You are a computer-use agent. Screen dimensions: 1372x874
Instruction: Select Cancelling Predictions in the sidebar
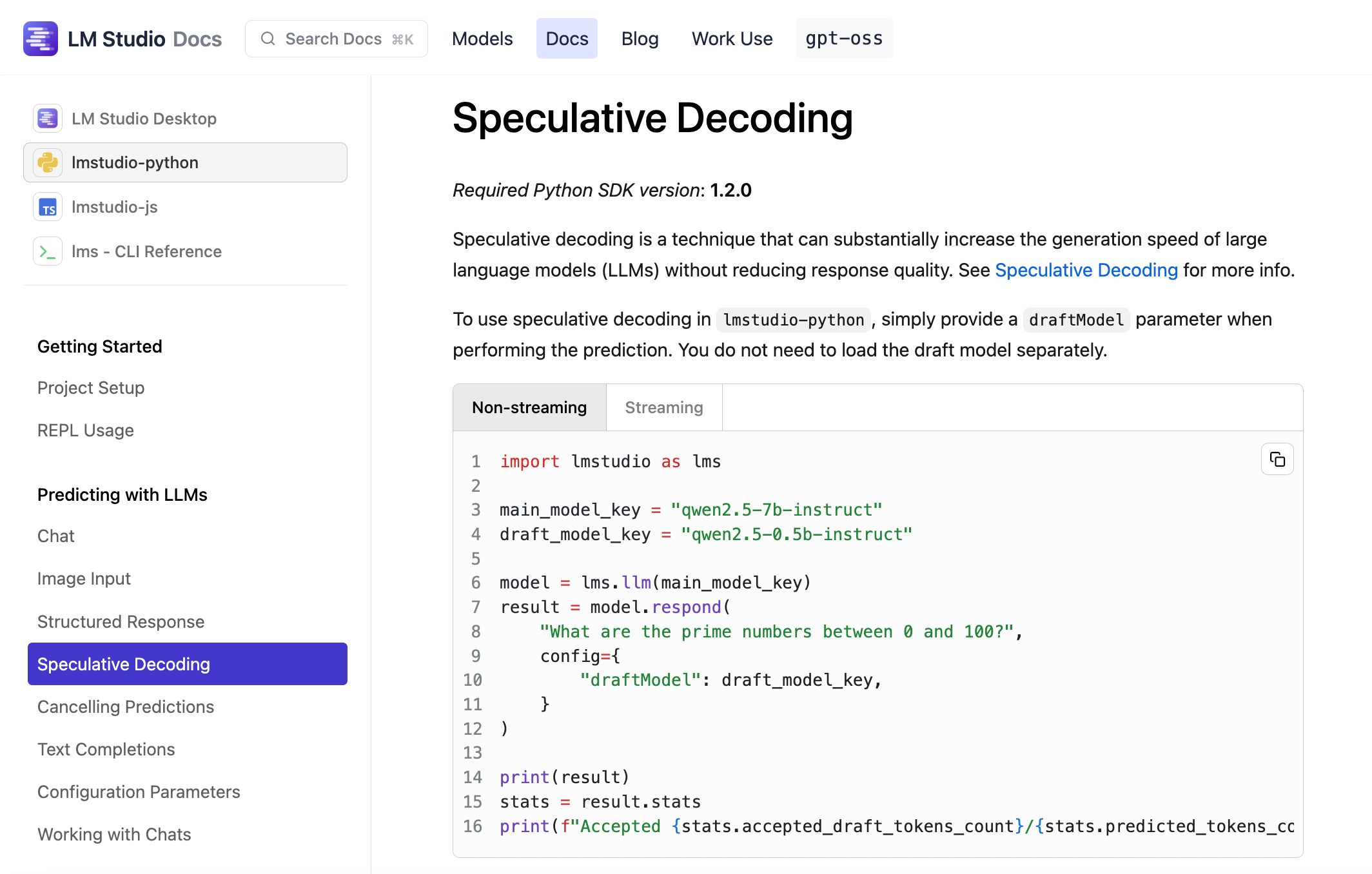(x=126, y=706)
